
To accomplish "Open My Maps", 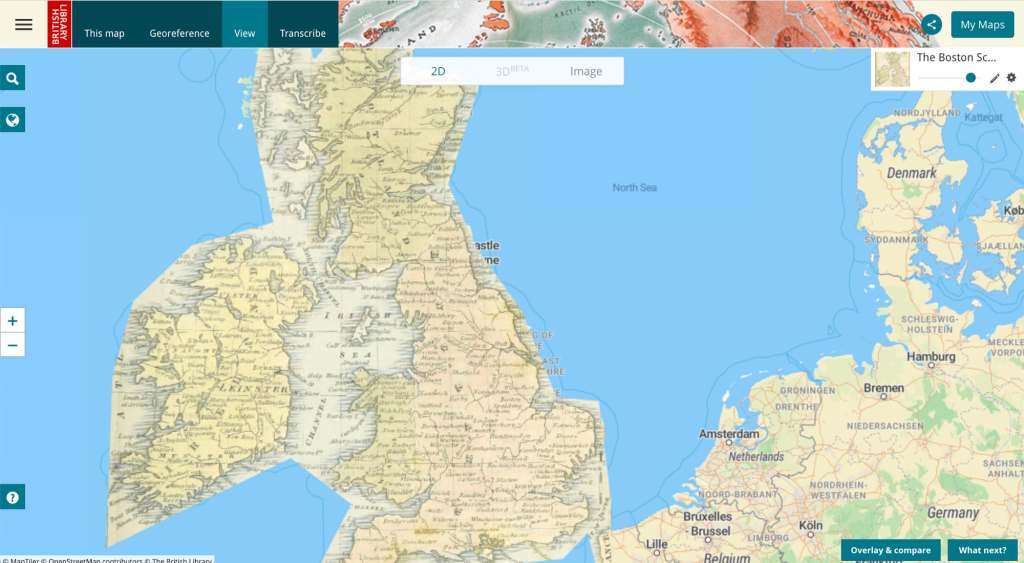I will point(981,25).
